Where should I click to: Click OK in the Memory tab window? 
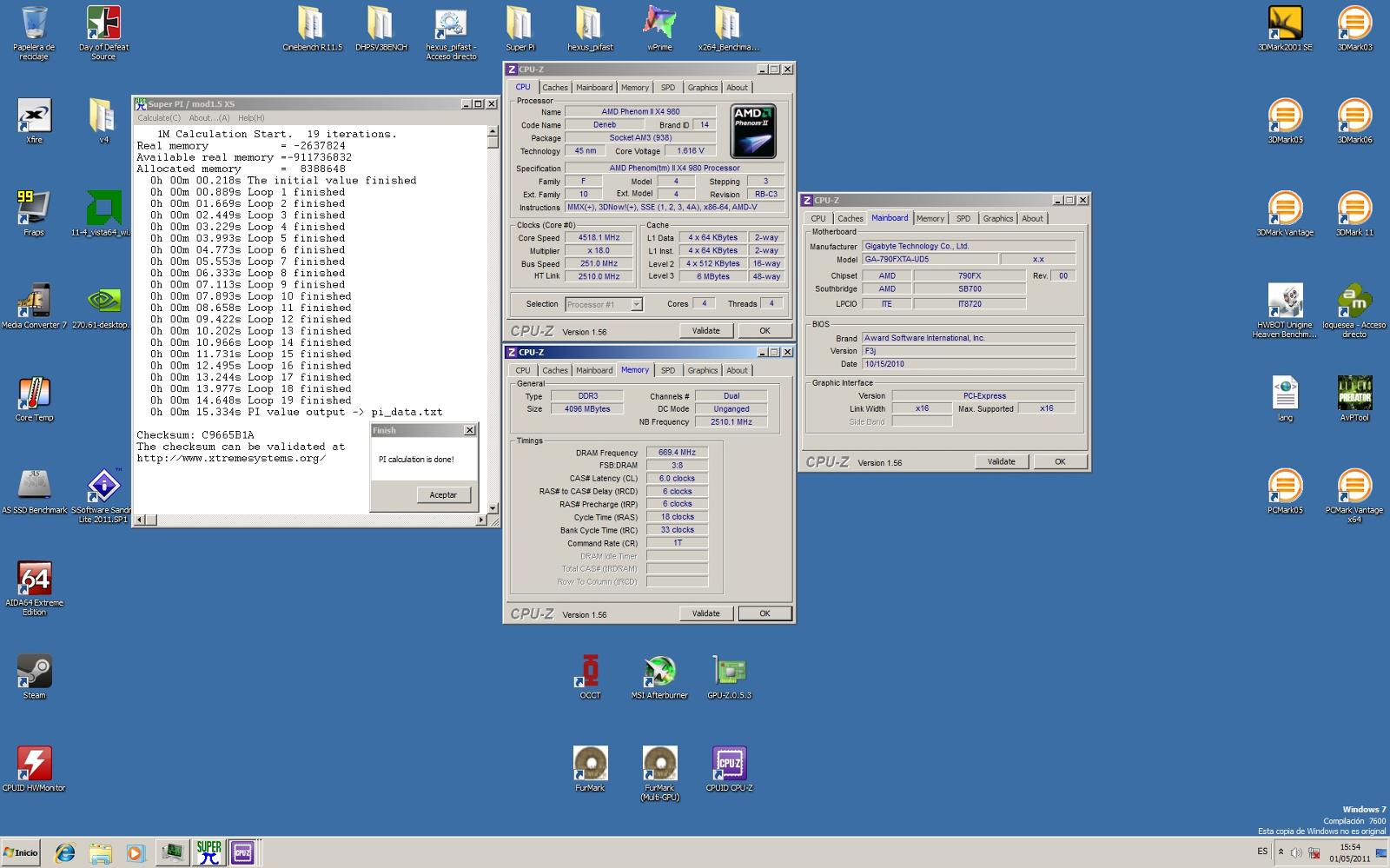click(764, 613)
